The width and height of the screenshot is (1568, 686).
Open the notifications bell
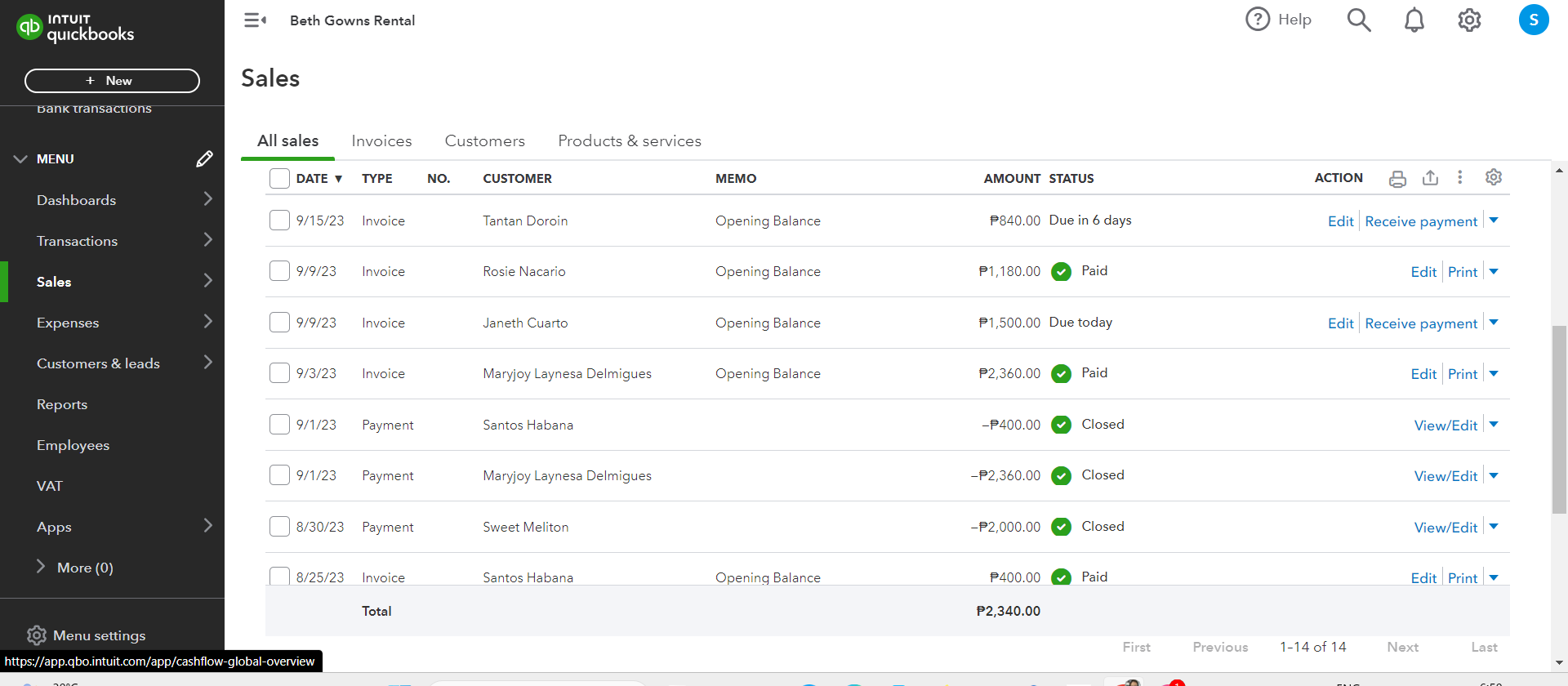(x=1414, y=20)
